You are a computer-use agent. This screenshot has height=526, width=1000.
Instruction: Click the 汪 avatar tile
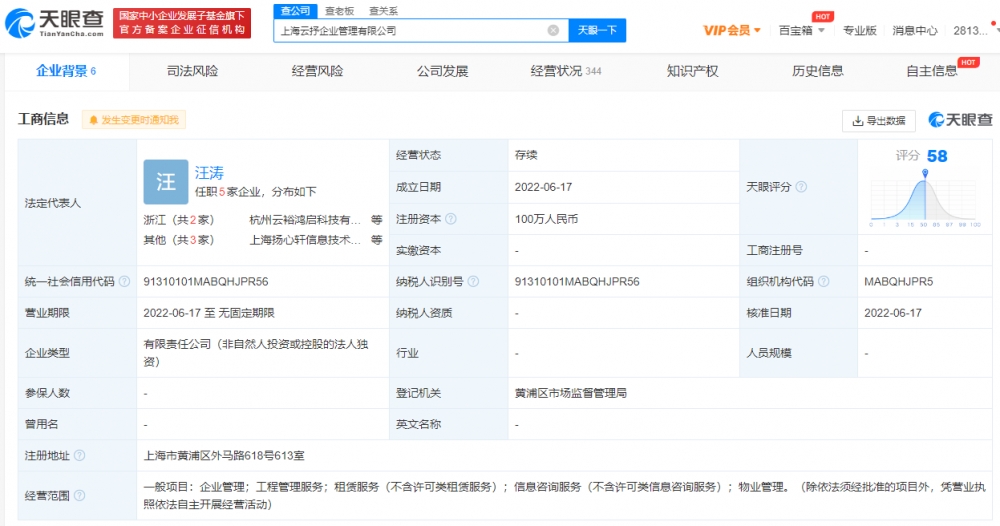tap(166, 182)
